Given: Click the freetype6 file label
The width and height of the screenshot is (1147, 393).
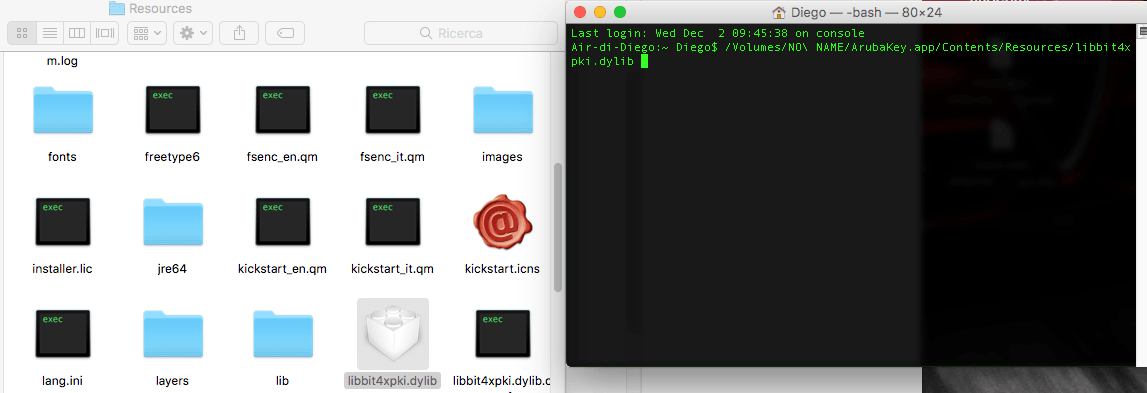Looking at the screenshot, I should click(173, 157).
